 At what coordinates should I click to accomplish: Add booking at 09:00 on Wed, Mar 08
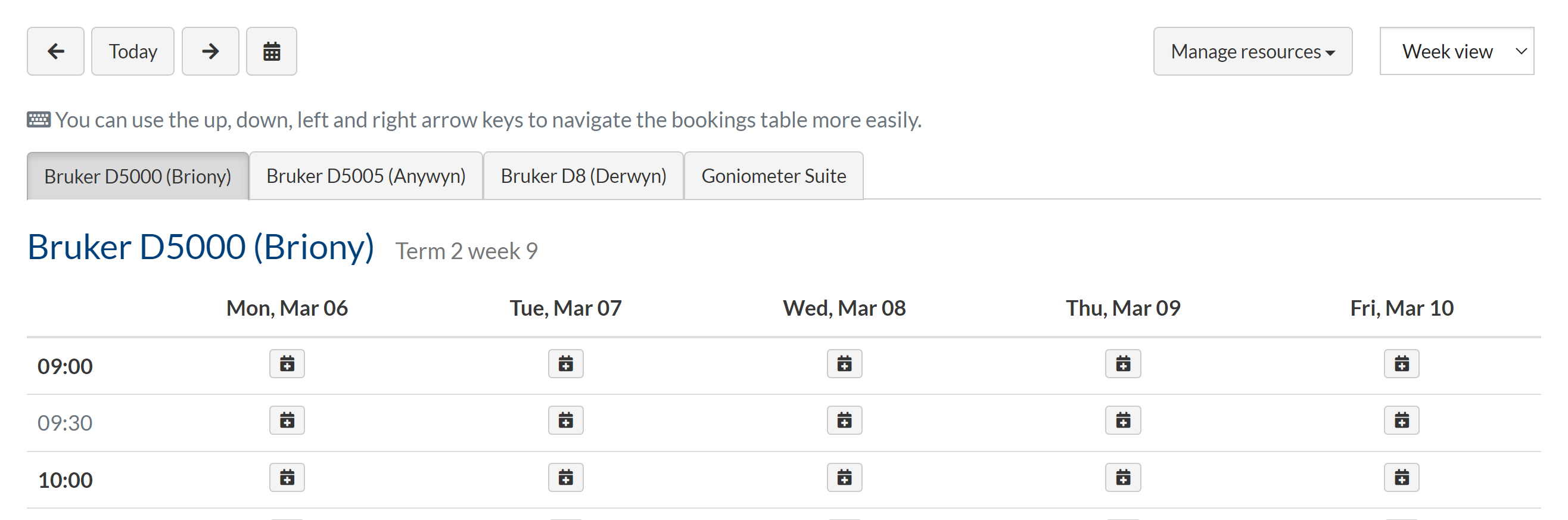click(x=844, y=363)
